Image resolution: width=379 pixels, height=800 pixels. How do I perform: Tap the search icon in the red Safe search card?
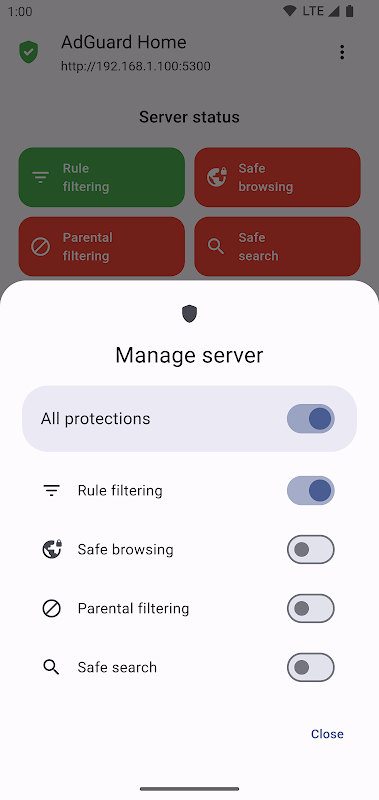(216, 246)
